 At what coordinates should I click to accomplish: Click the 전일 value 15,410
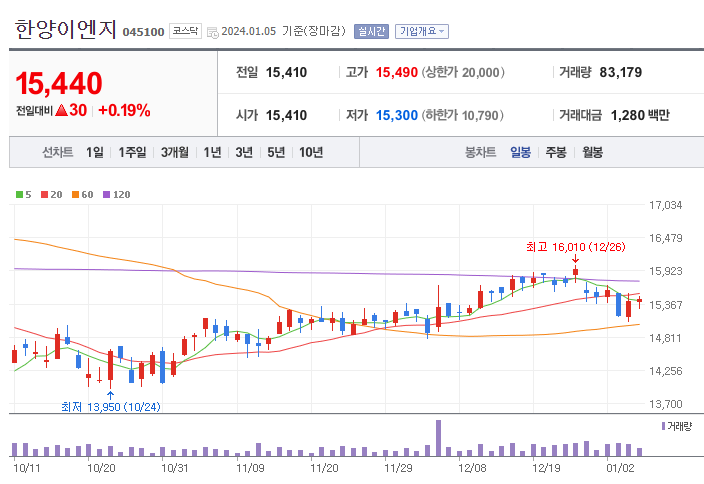[x=286, y=72]
